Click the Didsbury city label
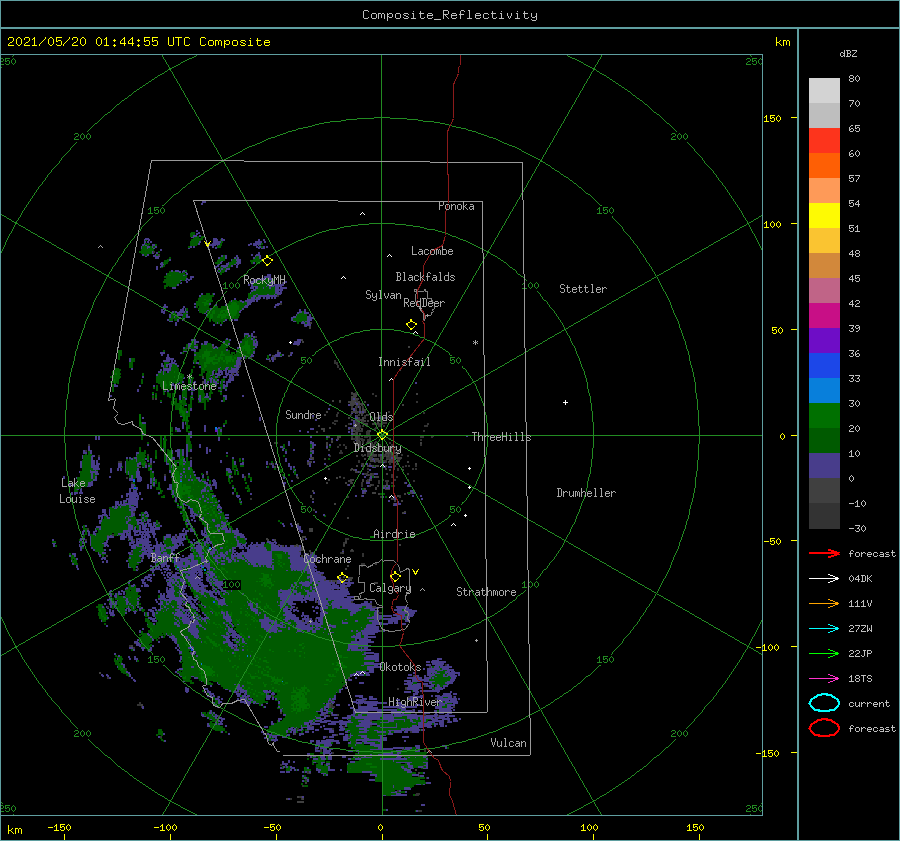Screen dimensions: 900x841 point(378,448)
